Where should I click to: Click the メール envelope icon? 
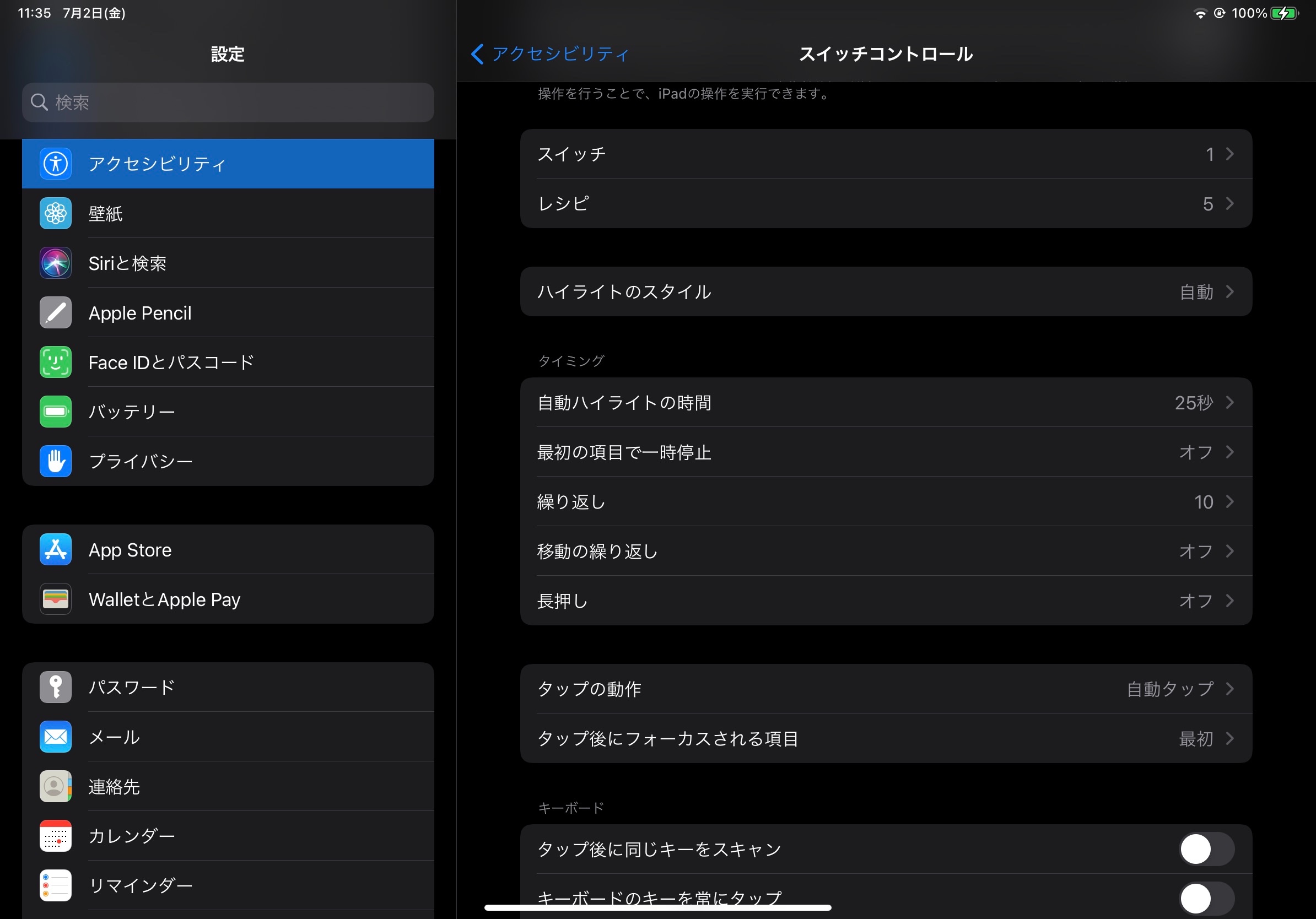[x=55, y=737]
